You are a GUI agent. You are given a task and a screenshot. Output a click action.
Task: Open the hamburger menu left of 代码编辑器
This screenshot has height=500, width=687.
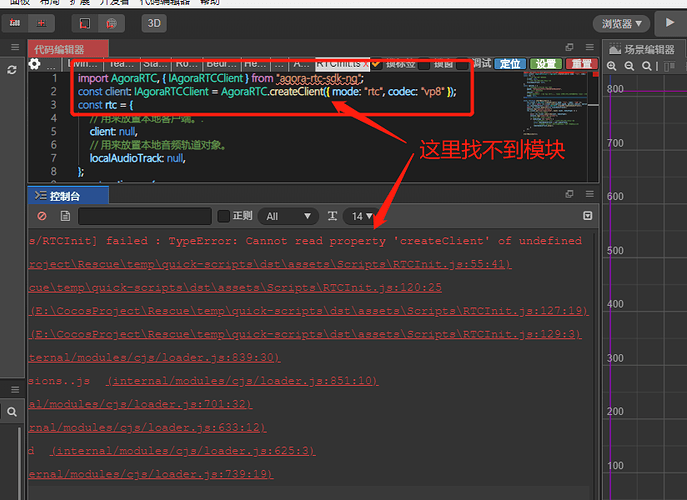[x=15, y=47]
